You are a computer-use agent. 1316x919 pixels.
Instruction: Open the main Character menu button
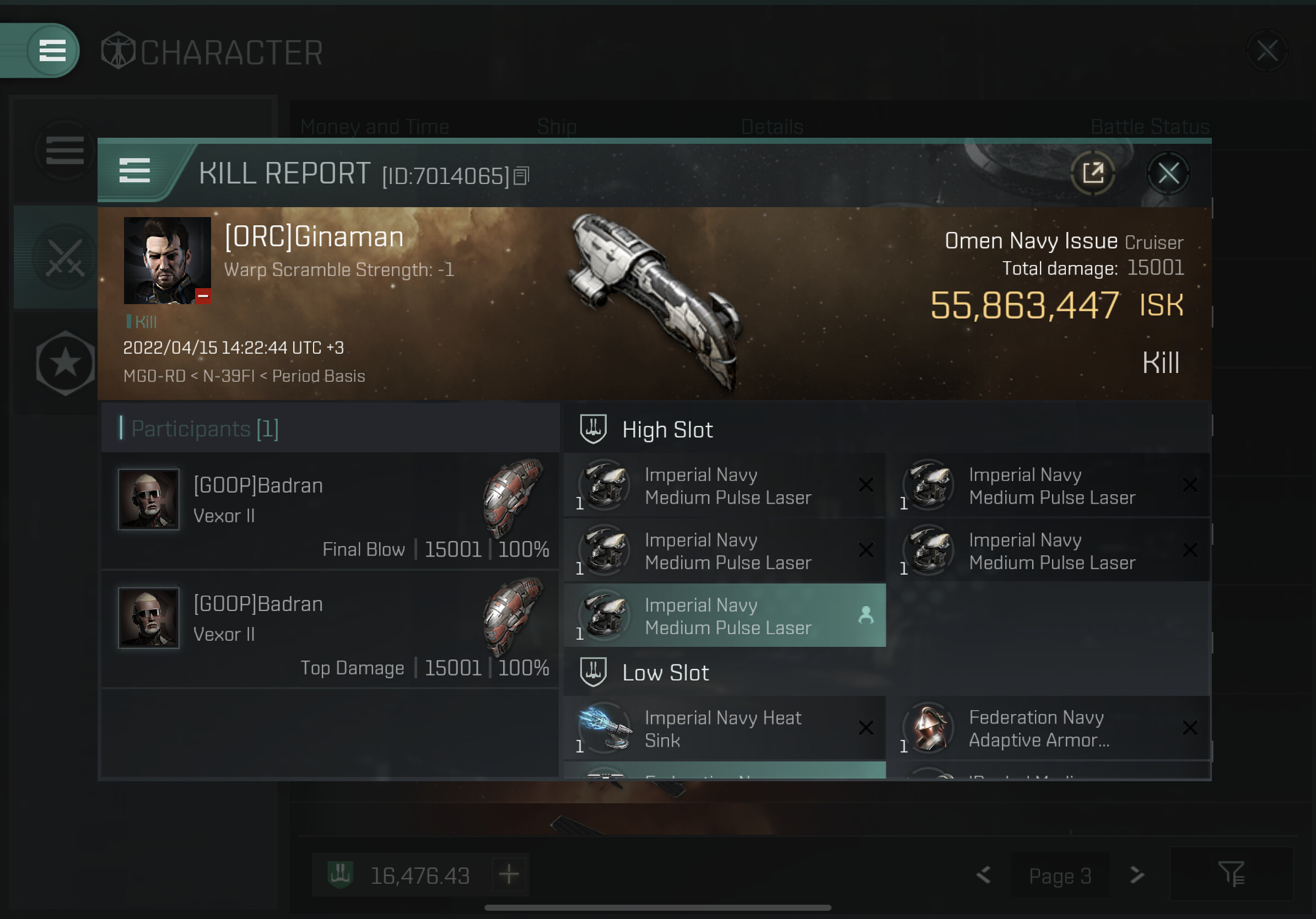point(52,51)
